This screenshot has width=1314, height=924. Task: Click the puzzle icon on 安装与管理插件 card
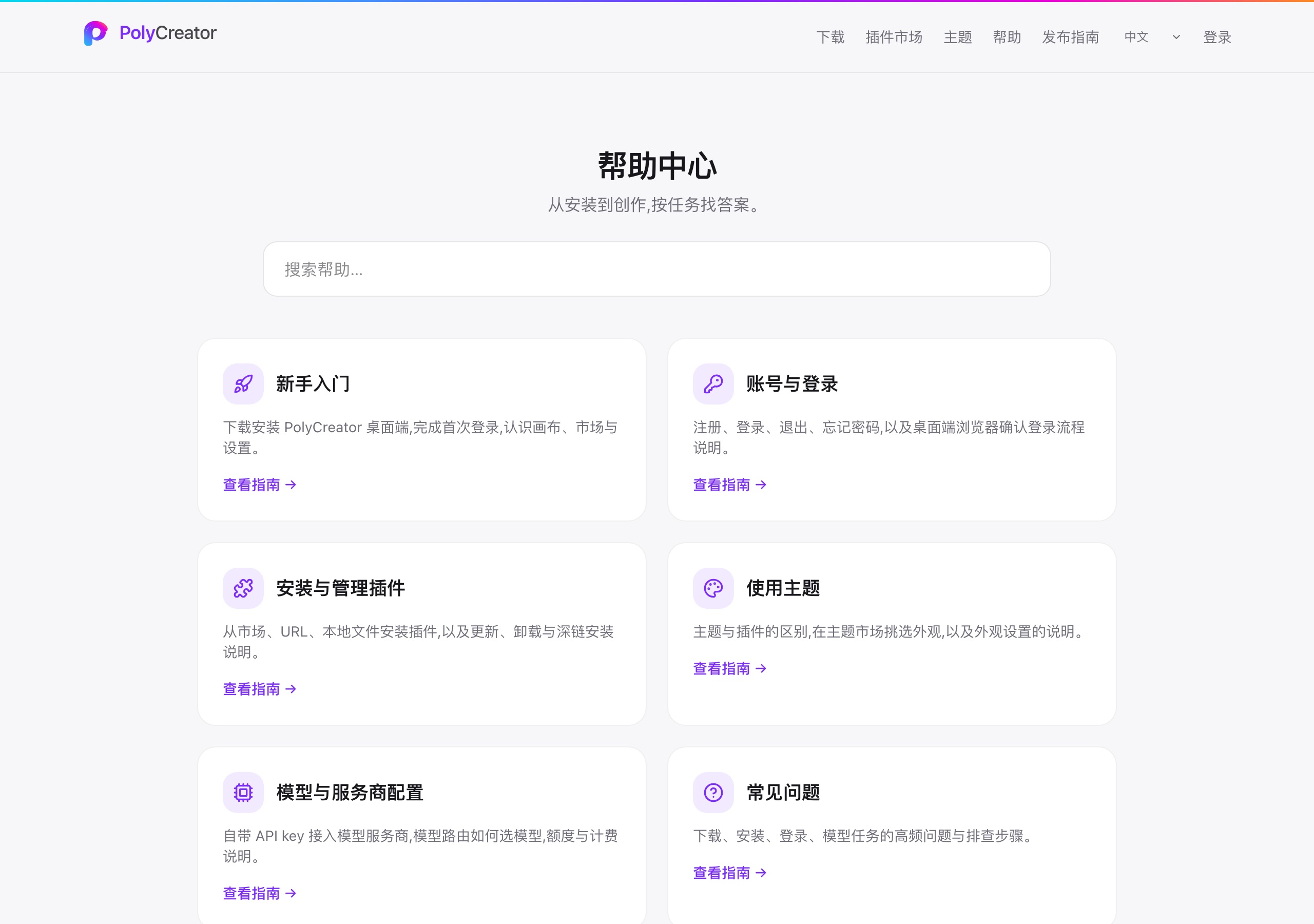tap(243, 588)
